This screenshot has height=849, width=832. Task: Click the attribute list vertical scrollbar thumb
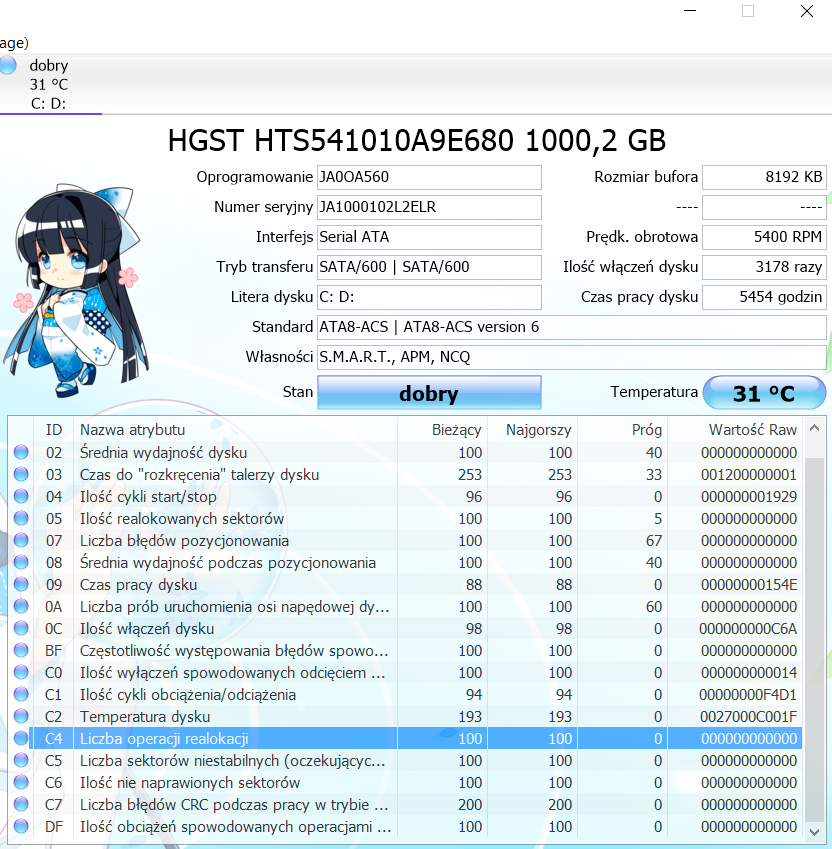click(814, 639)
